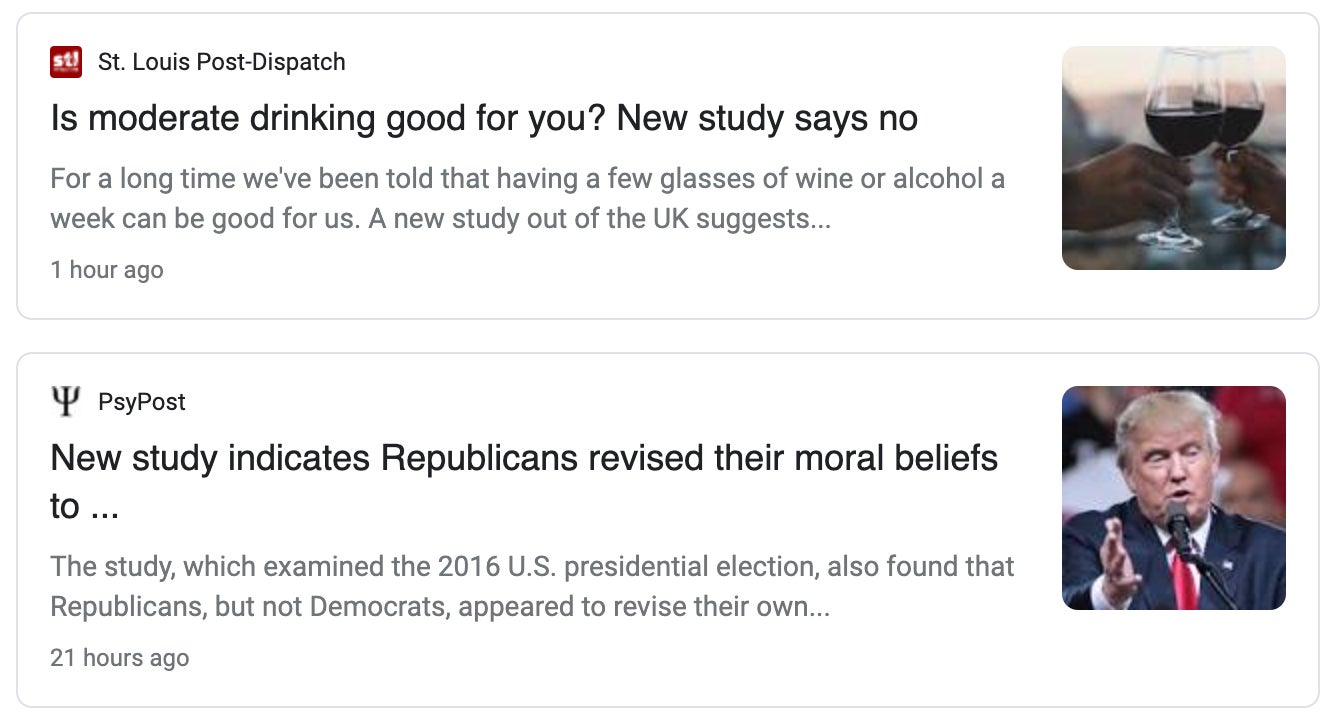Click the PsyPost psi symbol icon

66,402
